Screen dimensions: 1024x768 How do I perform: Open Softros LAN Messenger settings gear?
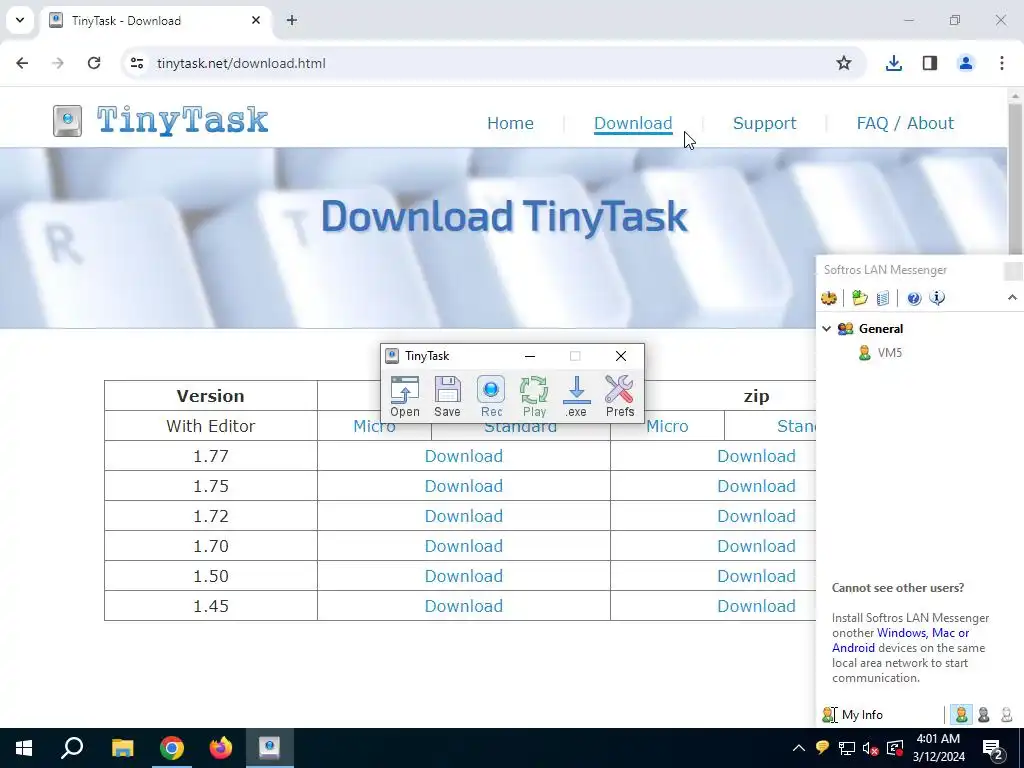829,298
